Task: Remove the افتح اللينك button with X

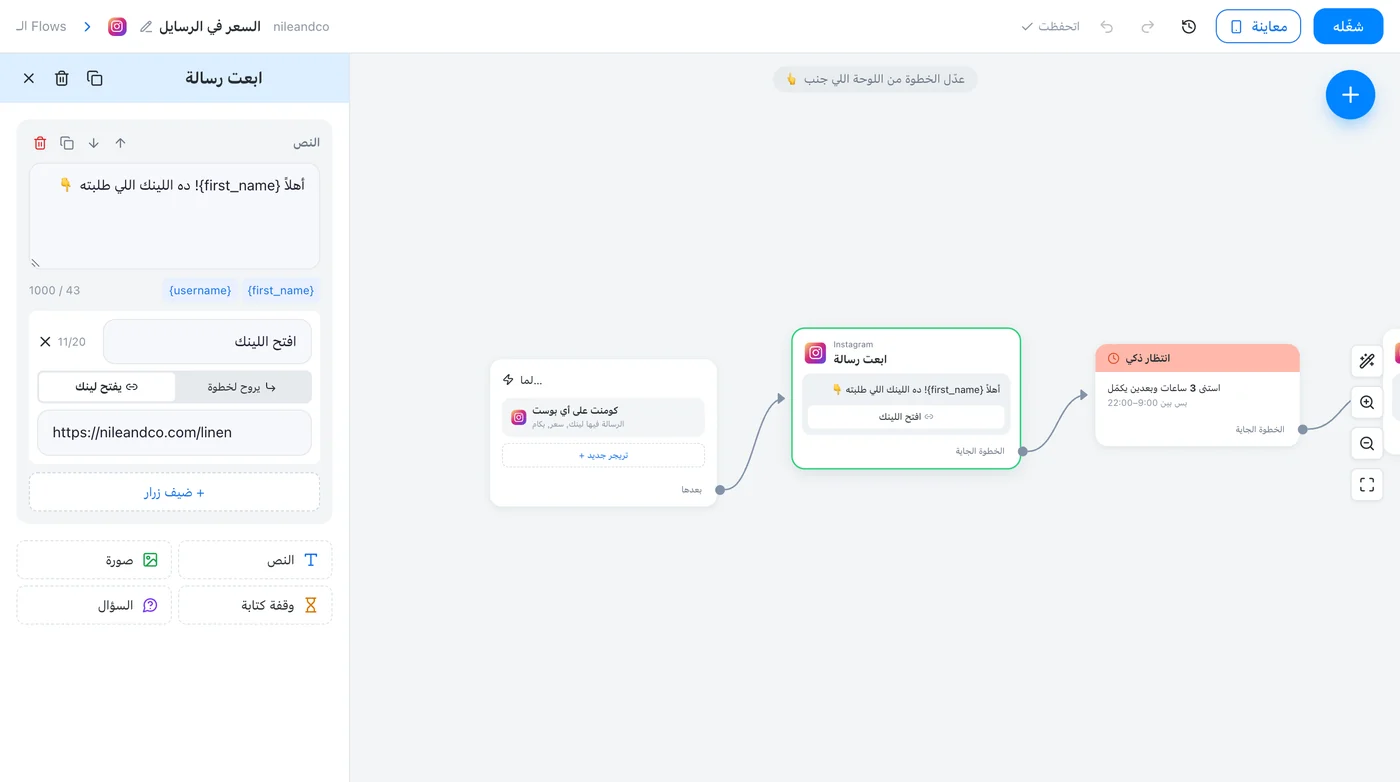Action: point(45,342)
